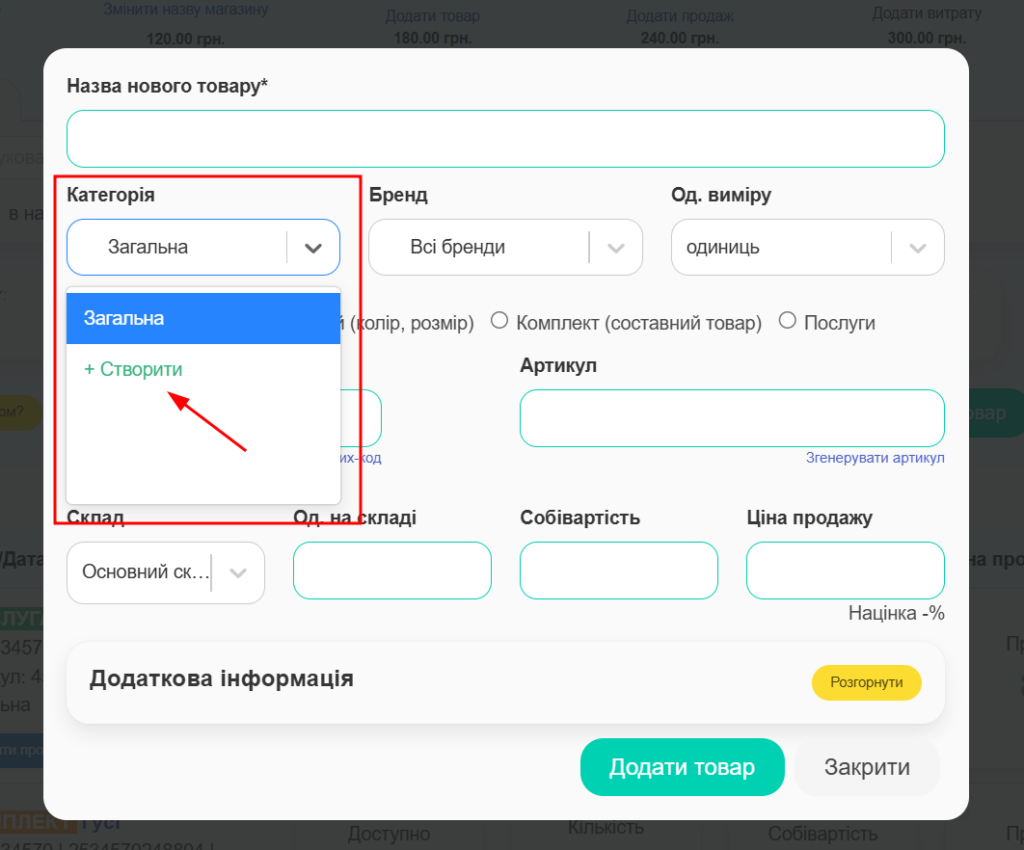Open the Основний склад warehouse dropdown
The width and height of the screenshot is (1024, 850).
pos(145,573)
